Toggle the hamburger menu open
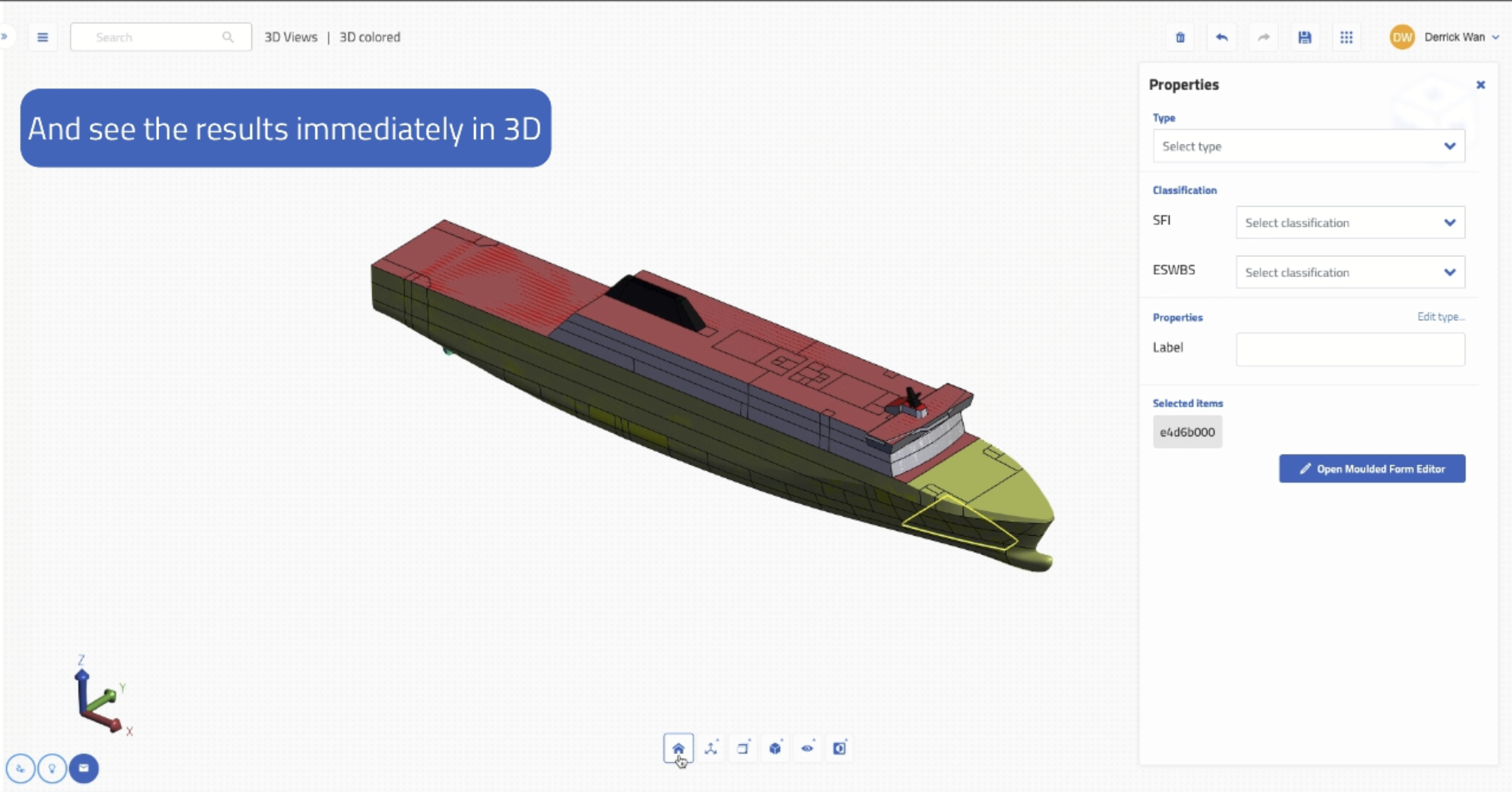Viewport: 1512px width, 792px height. [x=42, y=36]
